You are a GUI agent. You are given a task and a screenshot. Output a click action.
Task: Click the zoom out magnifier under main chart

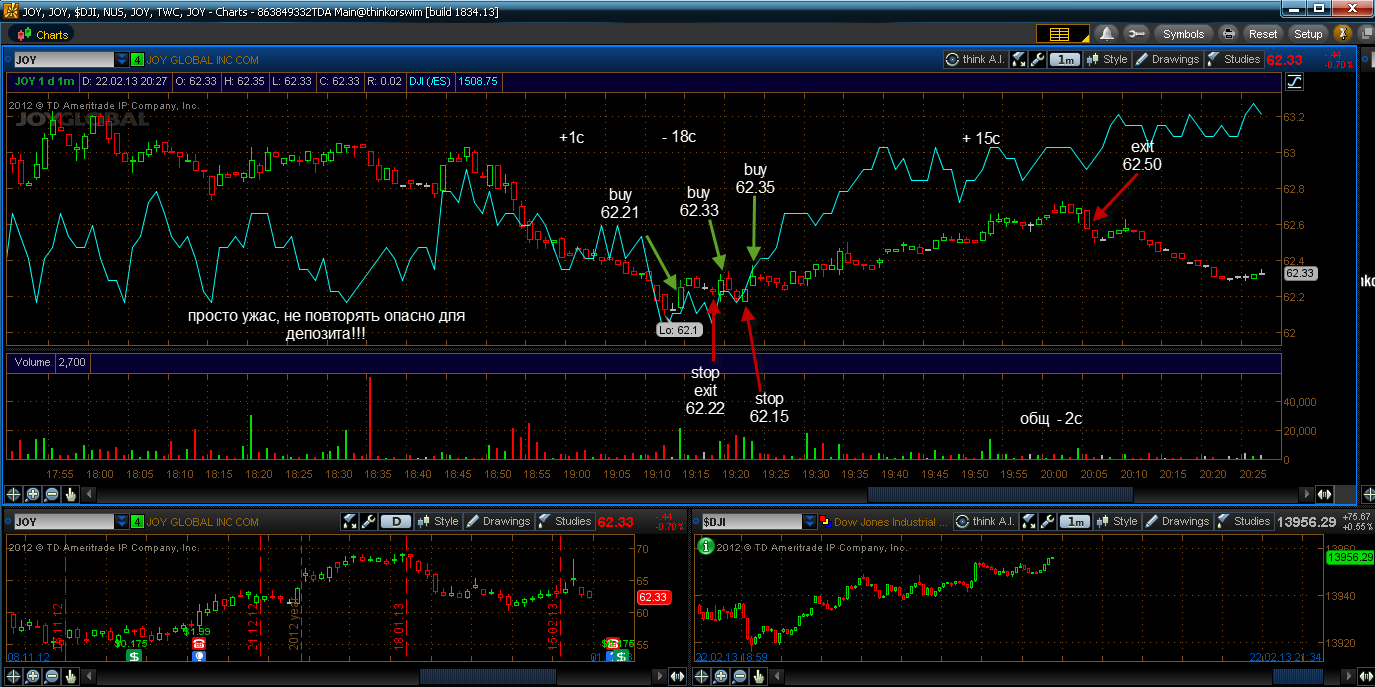(x=52, y=494)
